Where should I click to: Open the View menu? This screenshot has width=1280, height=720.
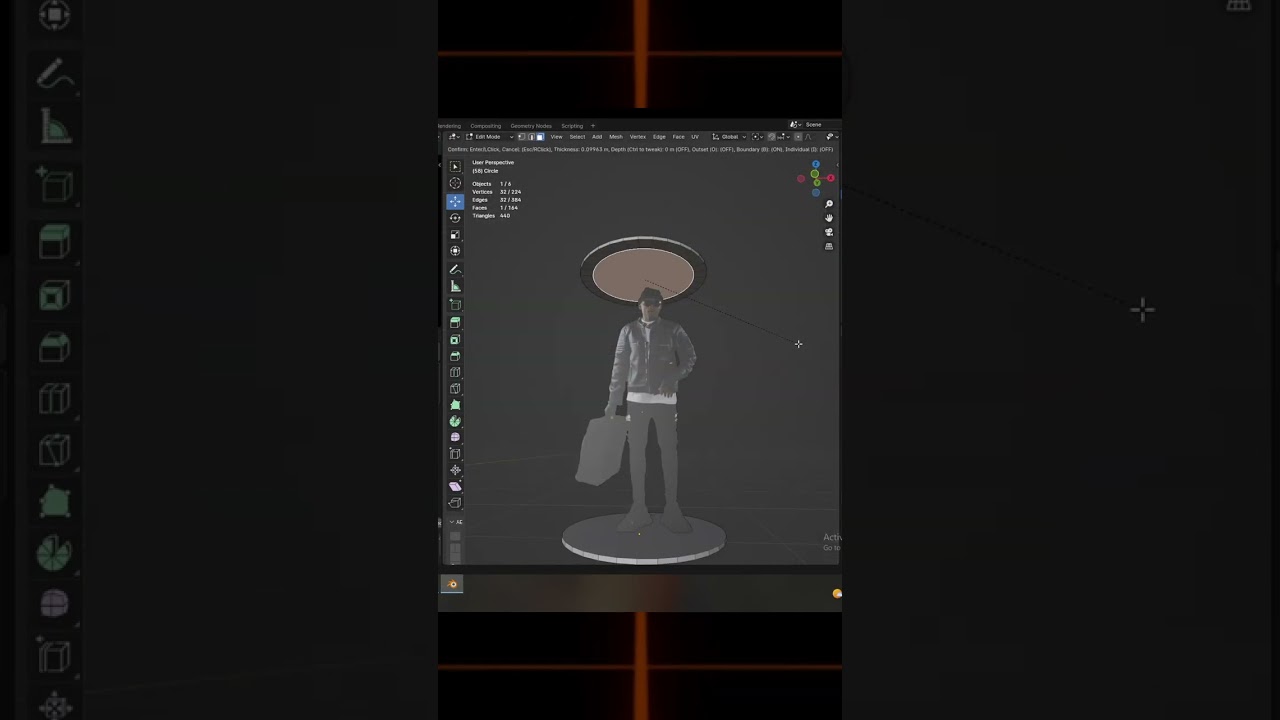[x=556, y=137]
